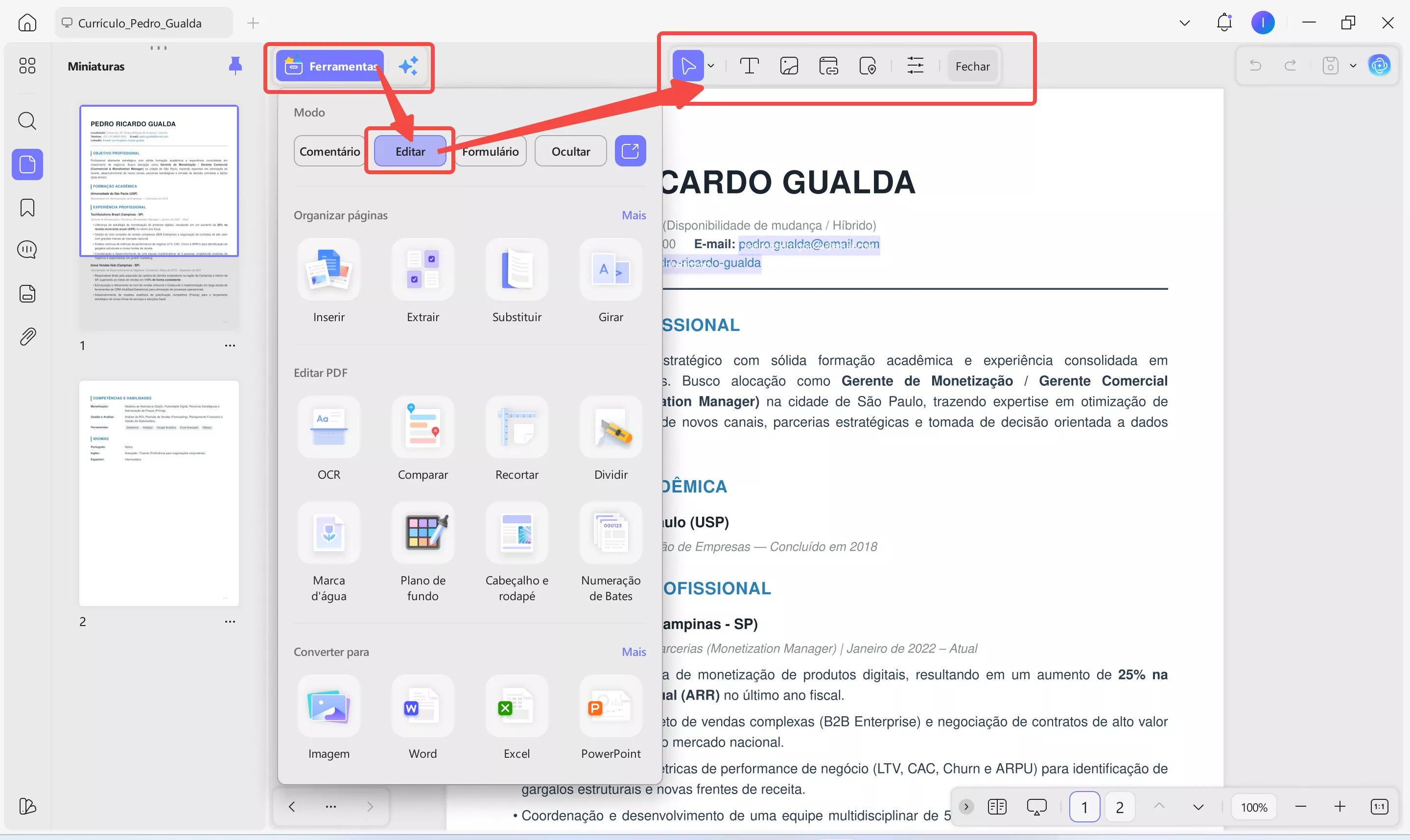Viewport: 1410px width, 840px height.
Task: Select page 2 thumbnail
Action: tap(159, 493)
